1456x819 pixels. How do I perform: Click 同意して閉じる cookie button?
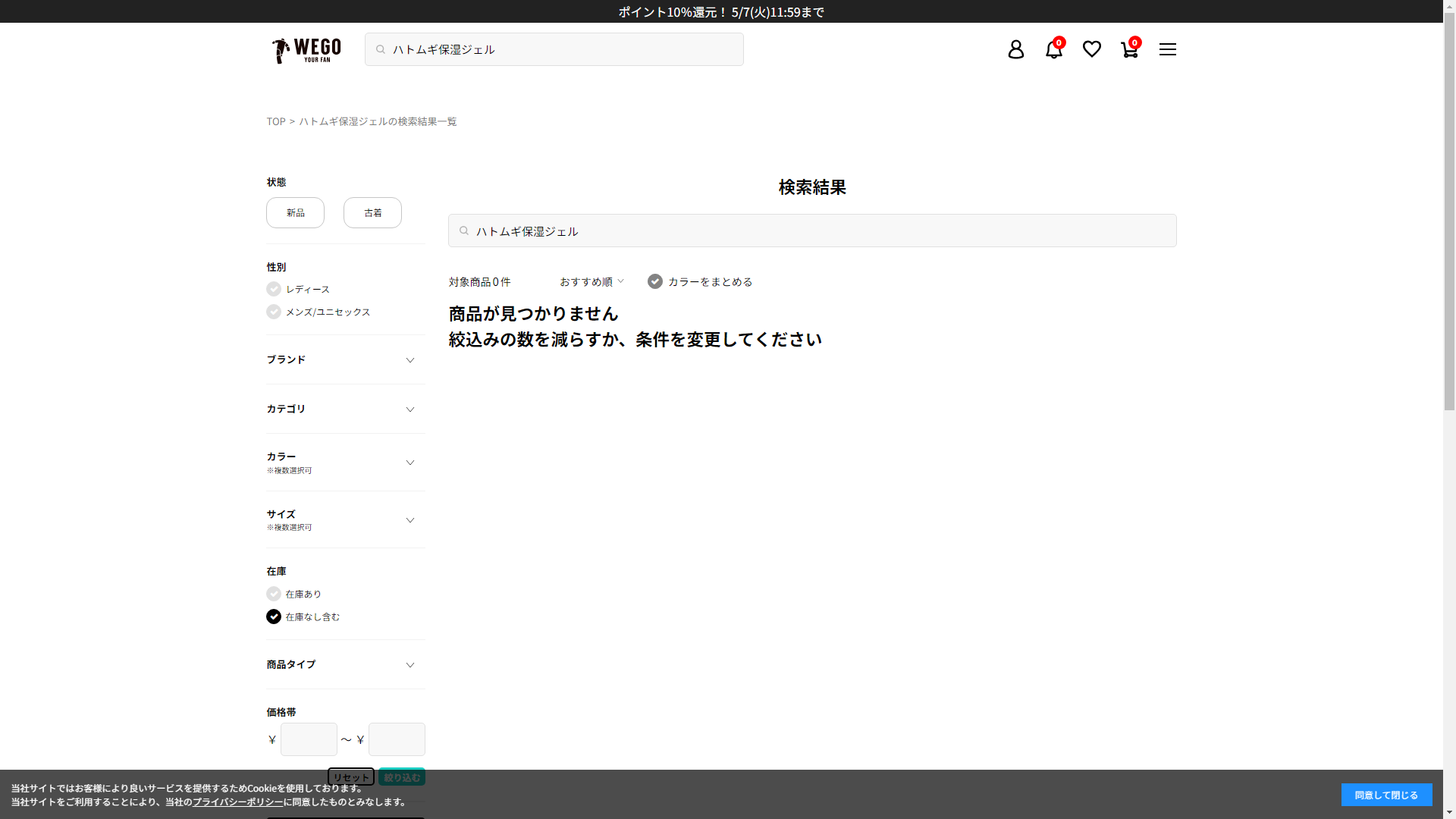[1385, 795]
